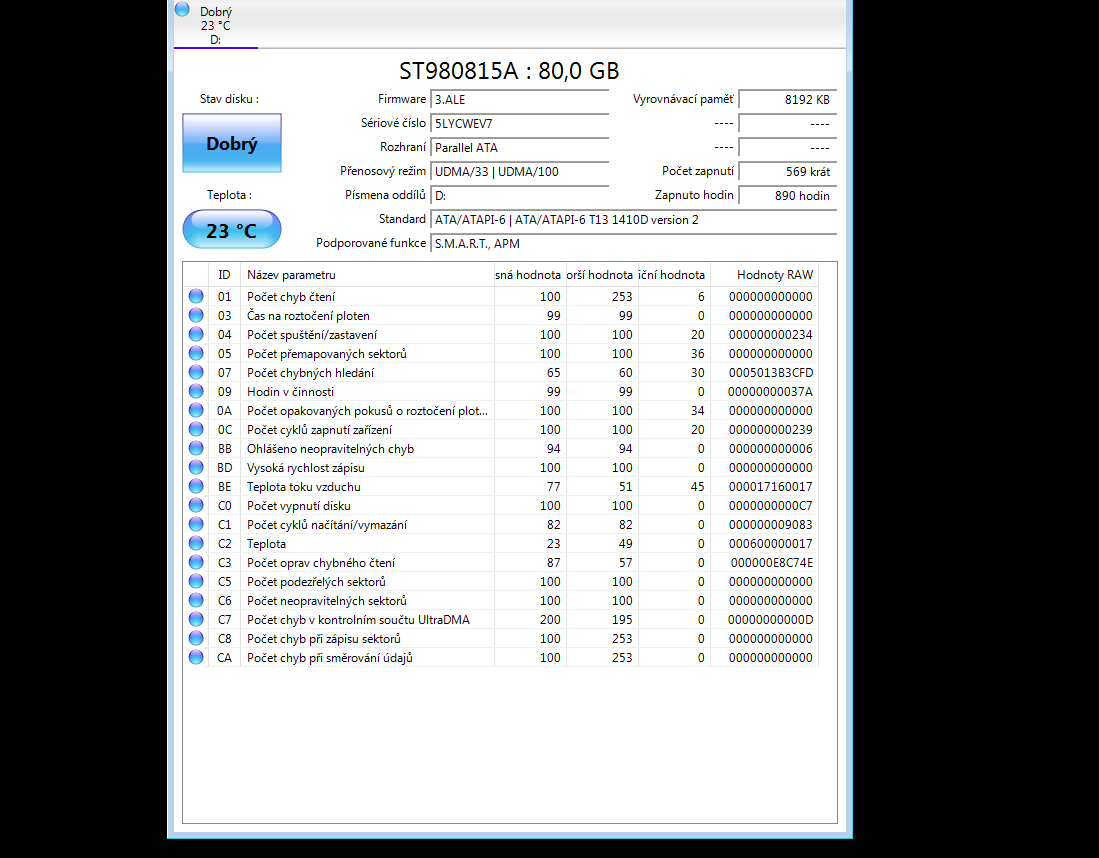Select 'Ohlášeno neopravitelných chyb' parameter name
The width and height of the screenshot is (1099, 858).
coord(330,448)
